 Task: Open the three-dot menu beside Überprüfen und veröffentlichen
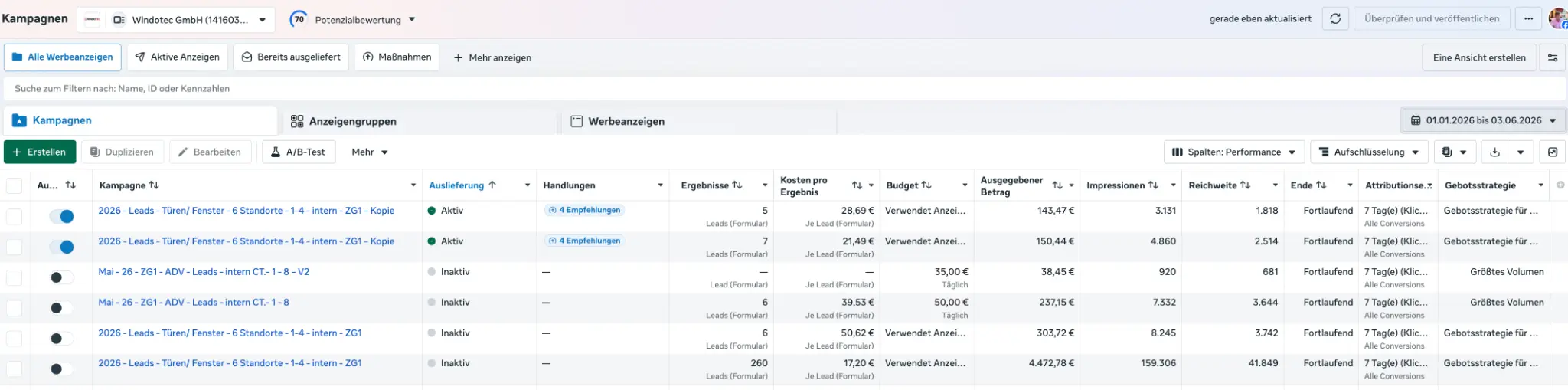point(1528,19)
